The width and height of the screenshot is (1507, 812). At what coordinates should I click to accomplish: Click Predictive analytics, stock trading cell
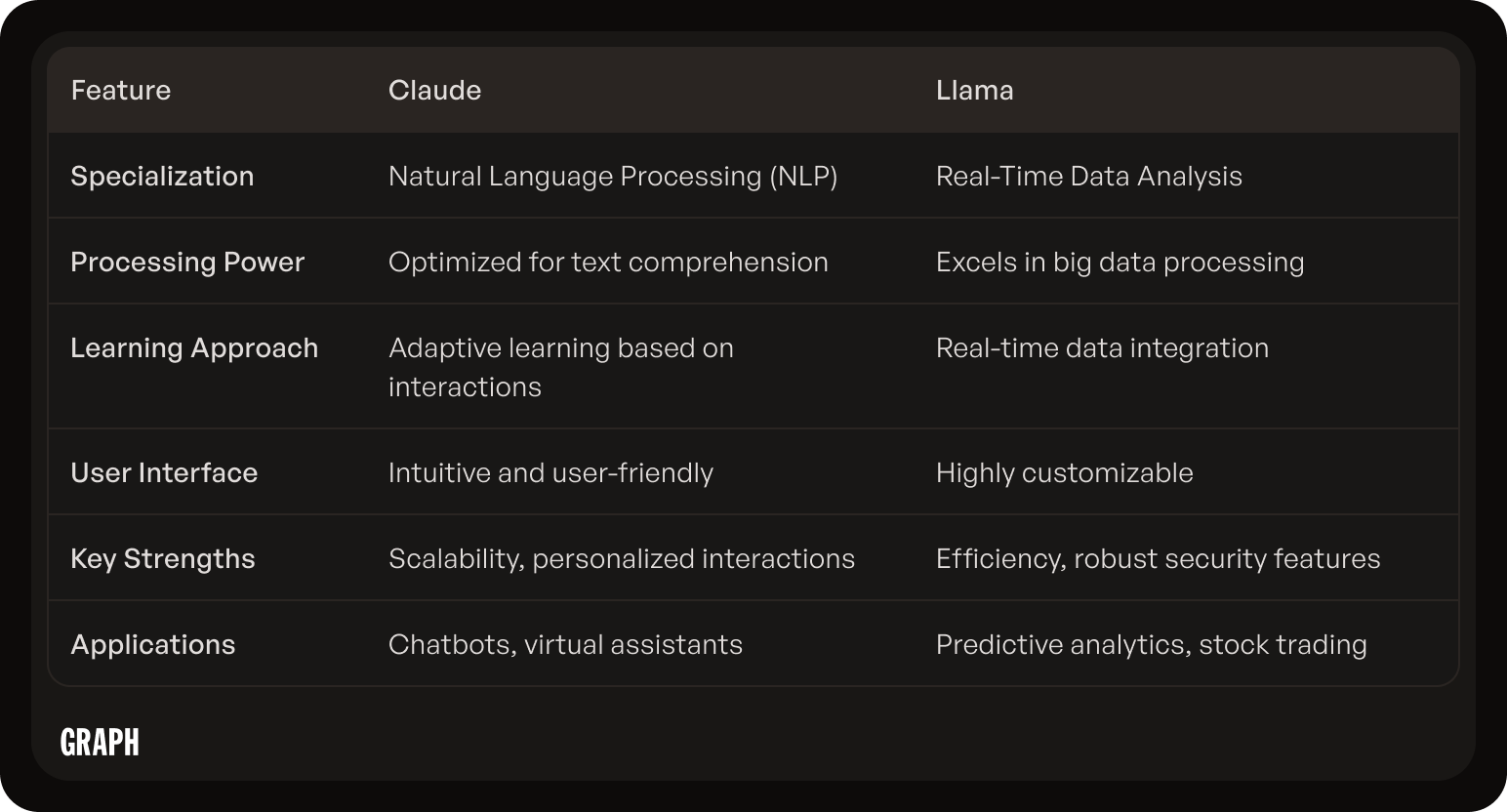[1151, 644]
